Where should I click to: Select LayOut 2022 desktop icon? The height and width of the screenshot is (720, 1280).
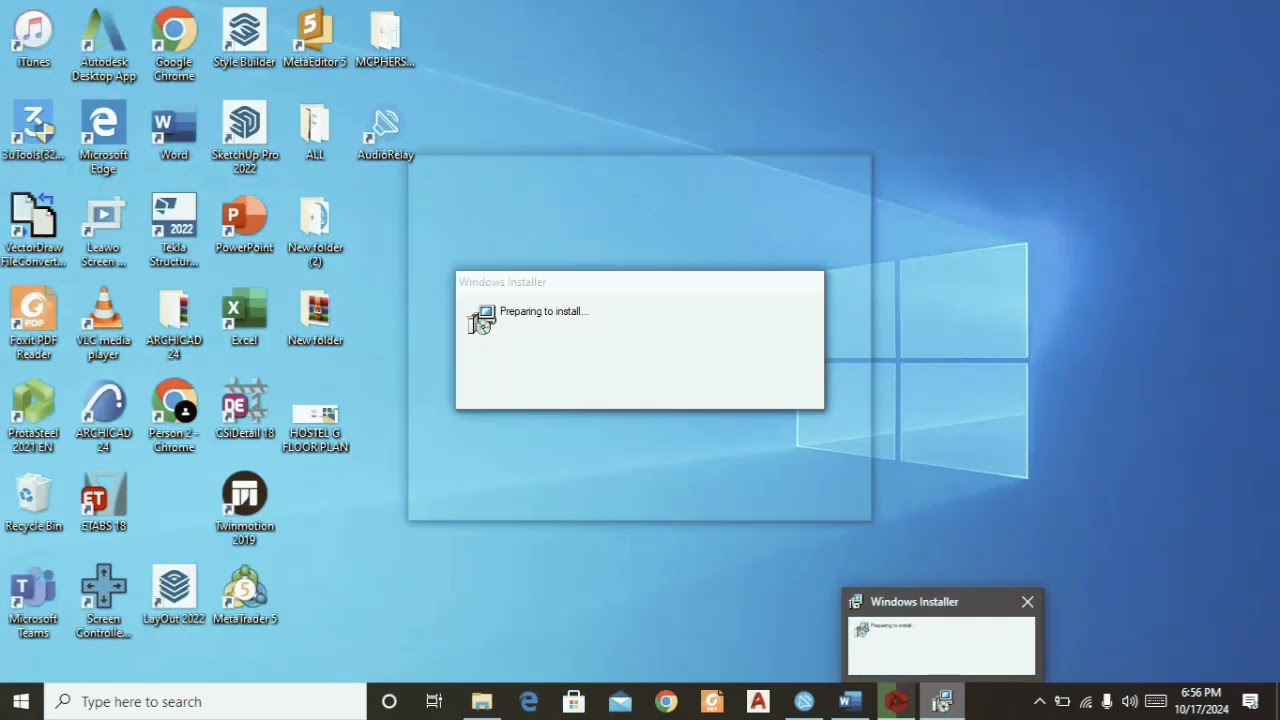pyautogui.click(x=174, y=596)
